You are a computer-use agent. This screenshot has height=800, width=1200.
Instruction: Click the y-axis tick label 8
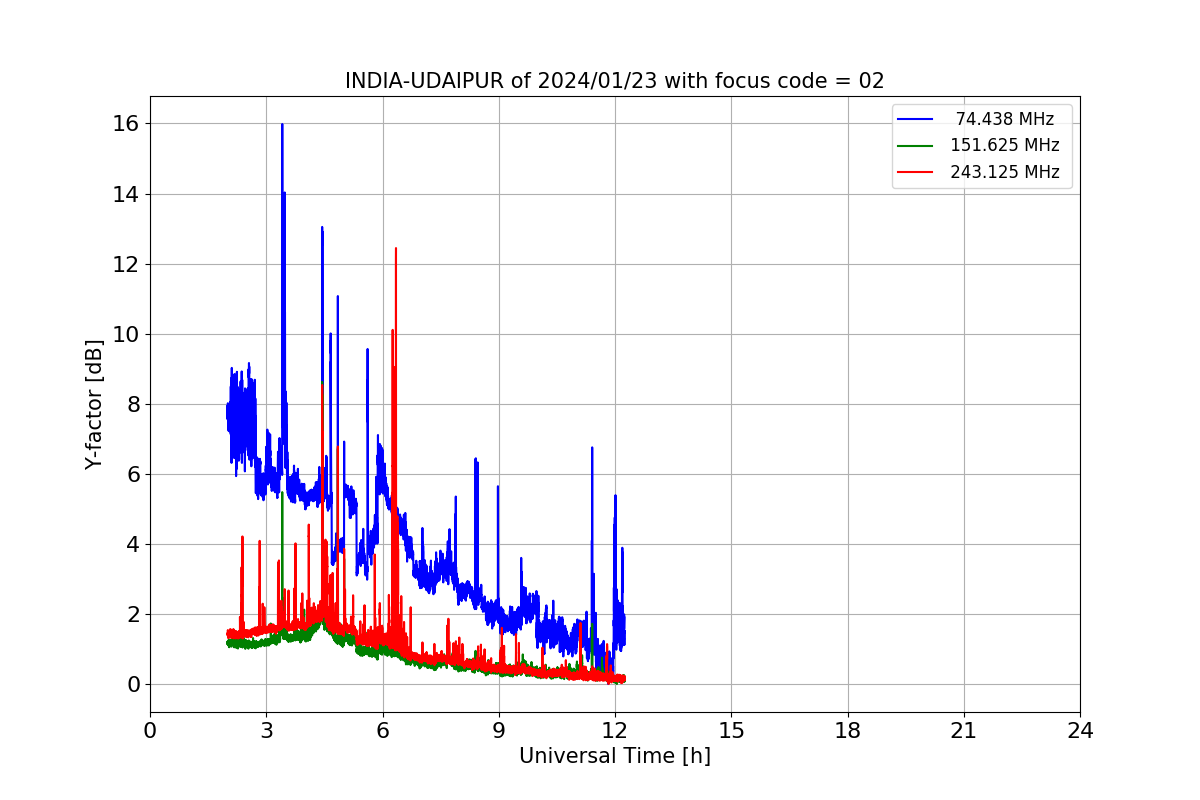pos(134,404)
